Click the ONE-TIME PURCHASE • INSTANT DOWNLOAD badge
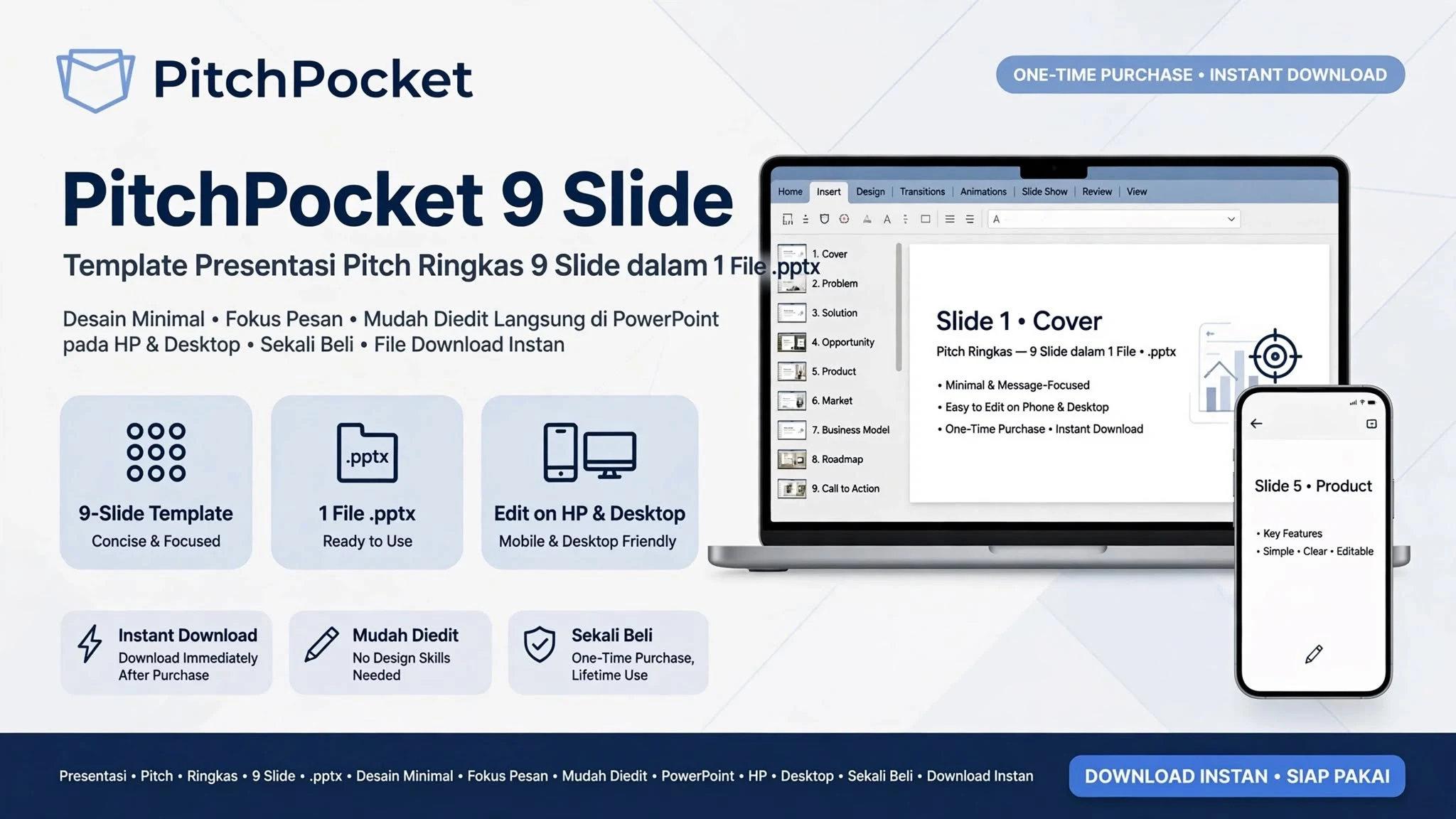The image size is (1456, 819). [1200, 75]
